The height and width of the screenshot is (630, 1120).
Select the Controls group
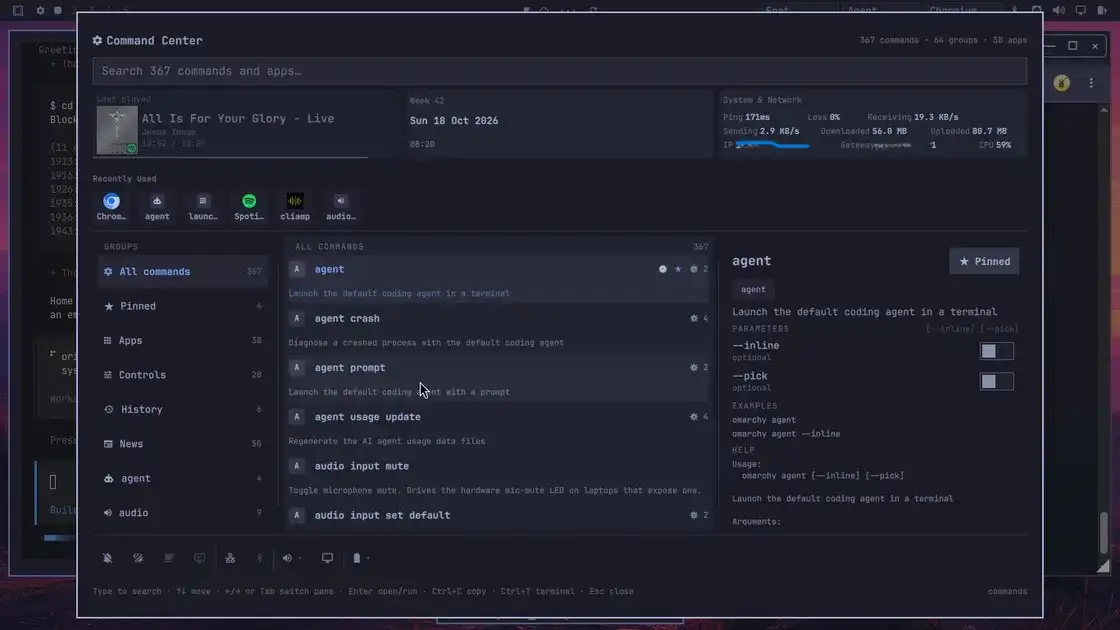pyautogui.click(x=183, y=374)
